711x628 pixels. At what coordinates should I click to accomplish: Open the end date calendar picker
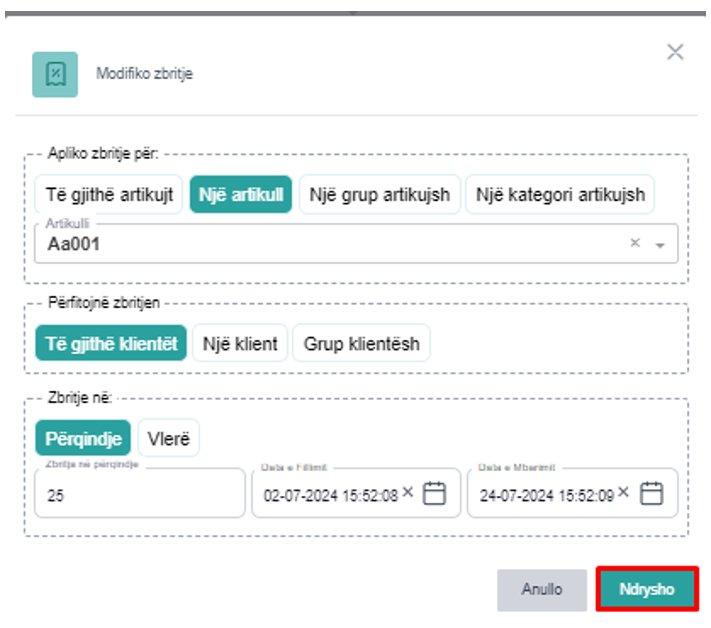pos(651,493)
